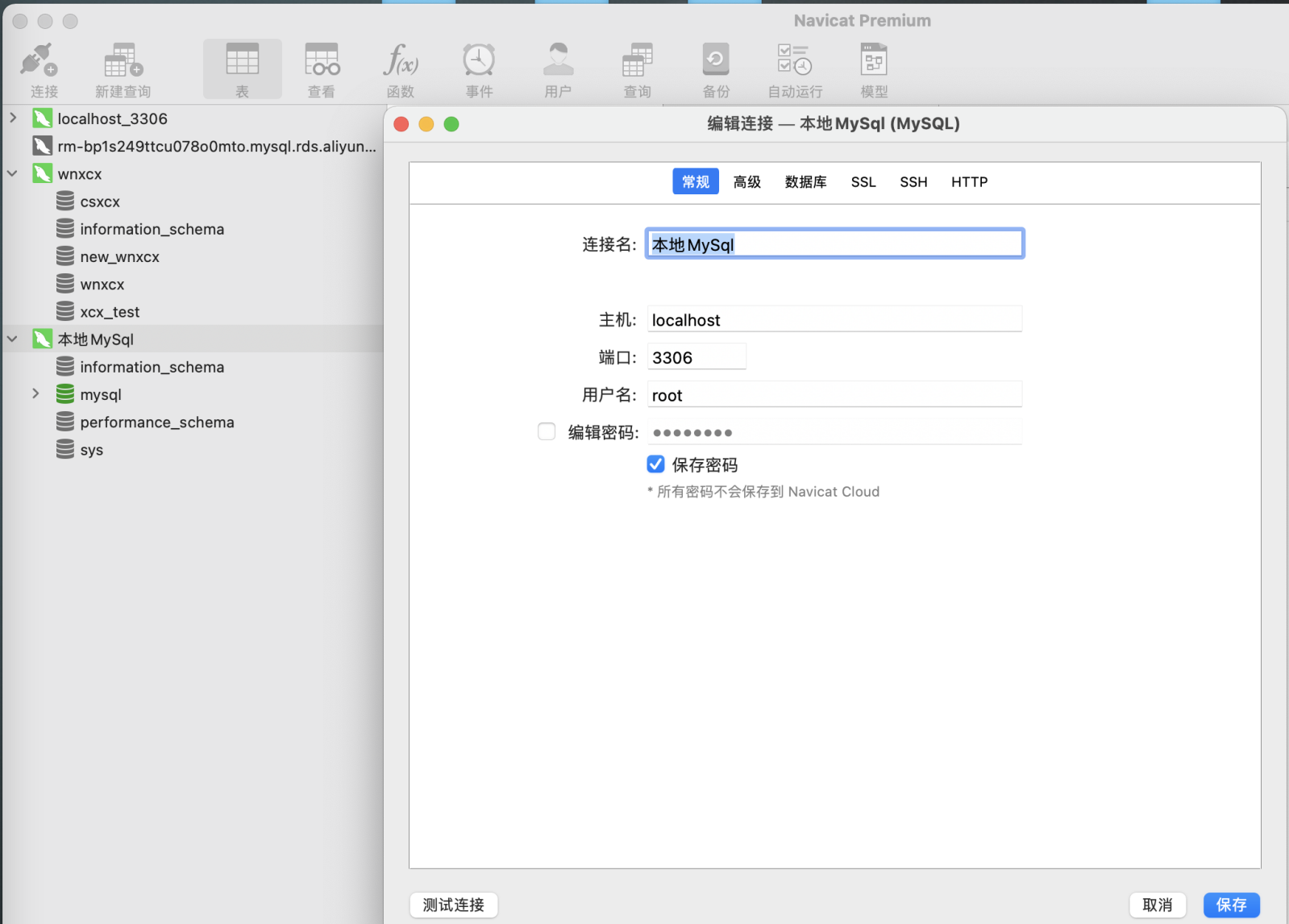Expand the mysql database node
This screenshot has height=924, width=1289.
(35, 393)
